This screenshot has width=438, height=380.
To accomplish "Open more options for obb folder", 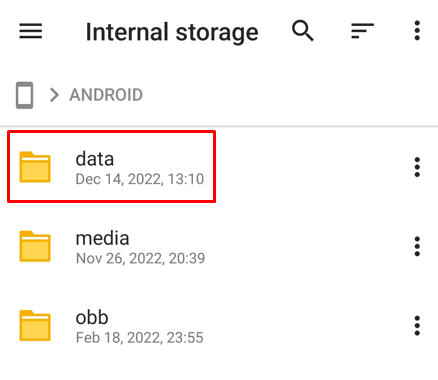I will [x=417, y=326].
